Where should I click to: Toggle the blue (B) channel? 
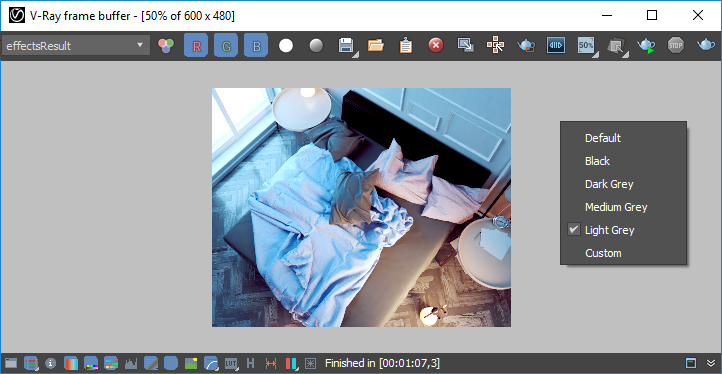pyautogui.click(x=256, y=46)
